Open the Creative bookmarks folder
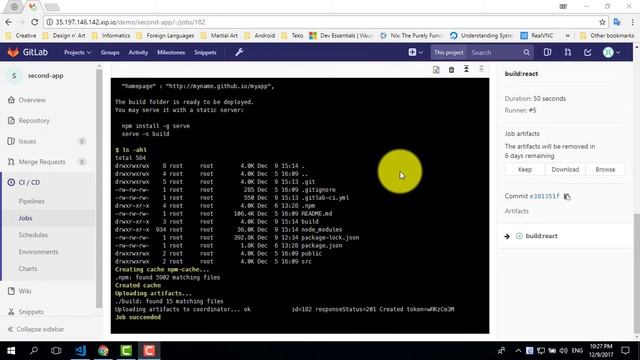This screenshot has height=360, width=640. pyautogui.click(x=21, y=36)
